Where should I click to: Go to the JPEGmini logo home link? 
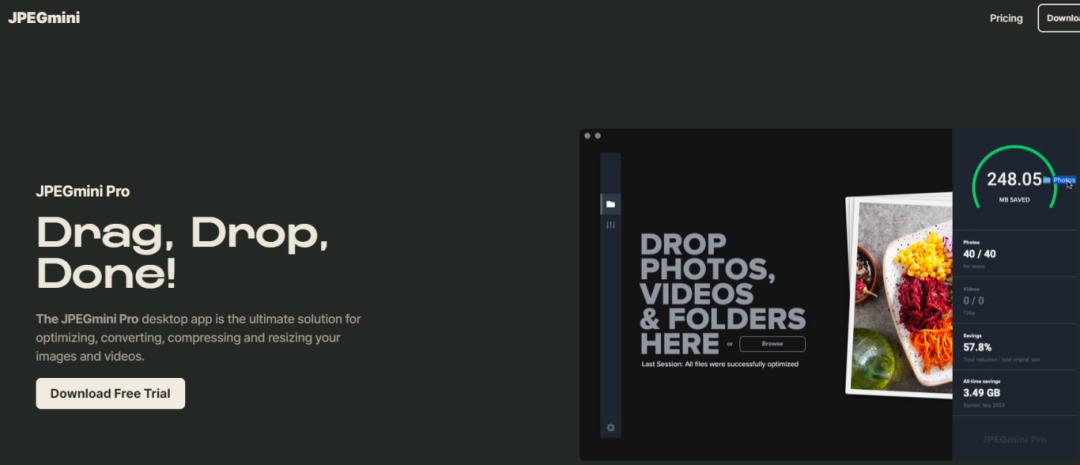pyautogui.click(x=44, y=18)
